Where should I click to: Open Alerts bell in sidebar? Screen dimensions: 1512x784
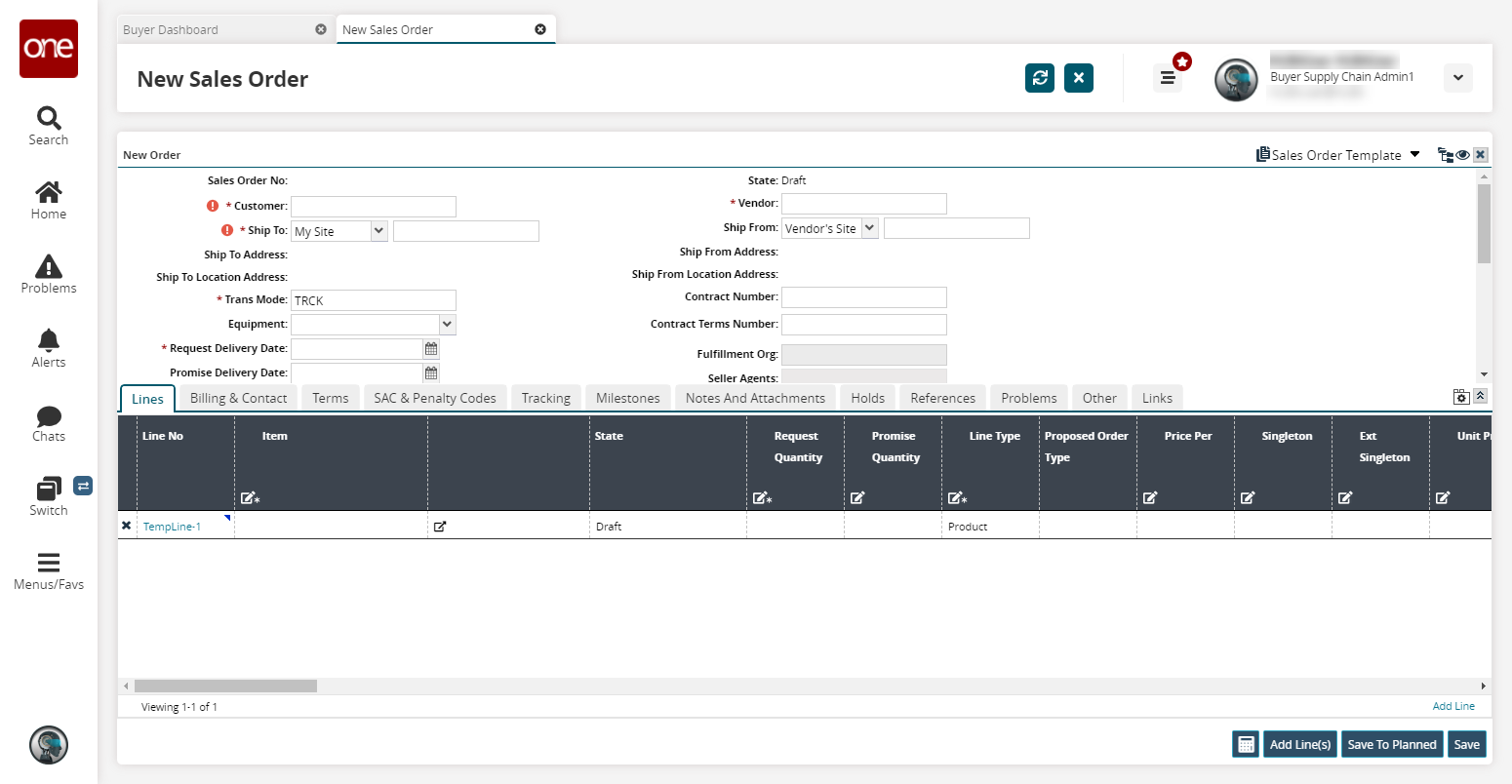pos(49,348)
